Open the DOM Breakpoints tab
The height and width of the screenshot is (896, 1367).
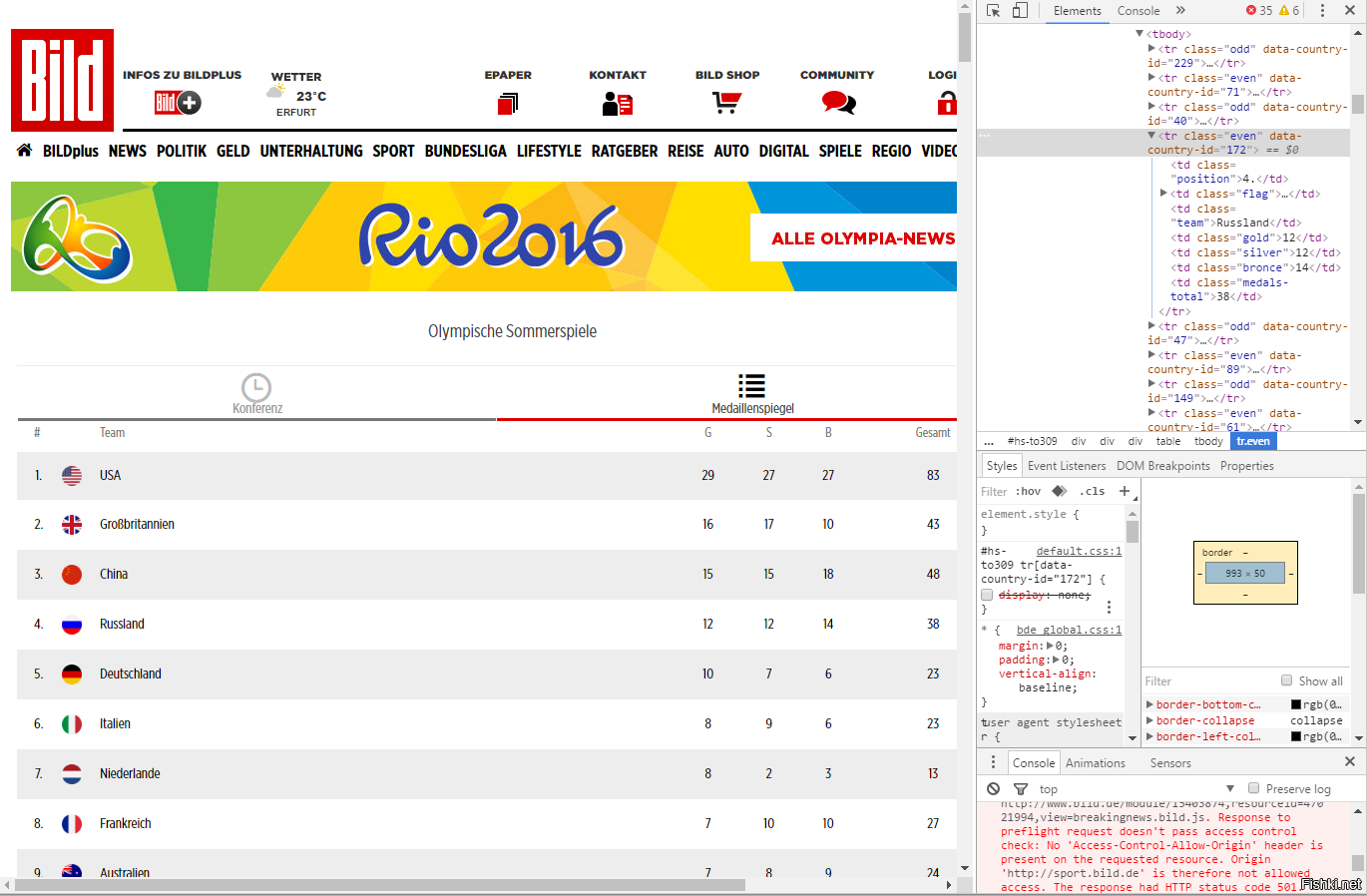(x=1163, y=466)
